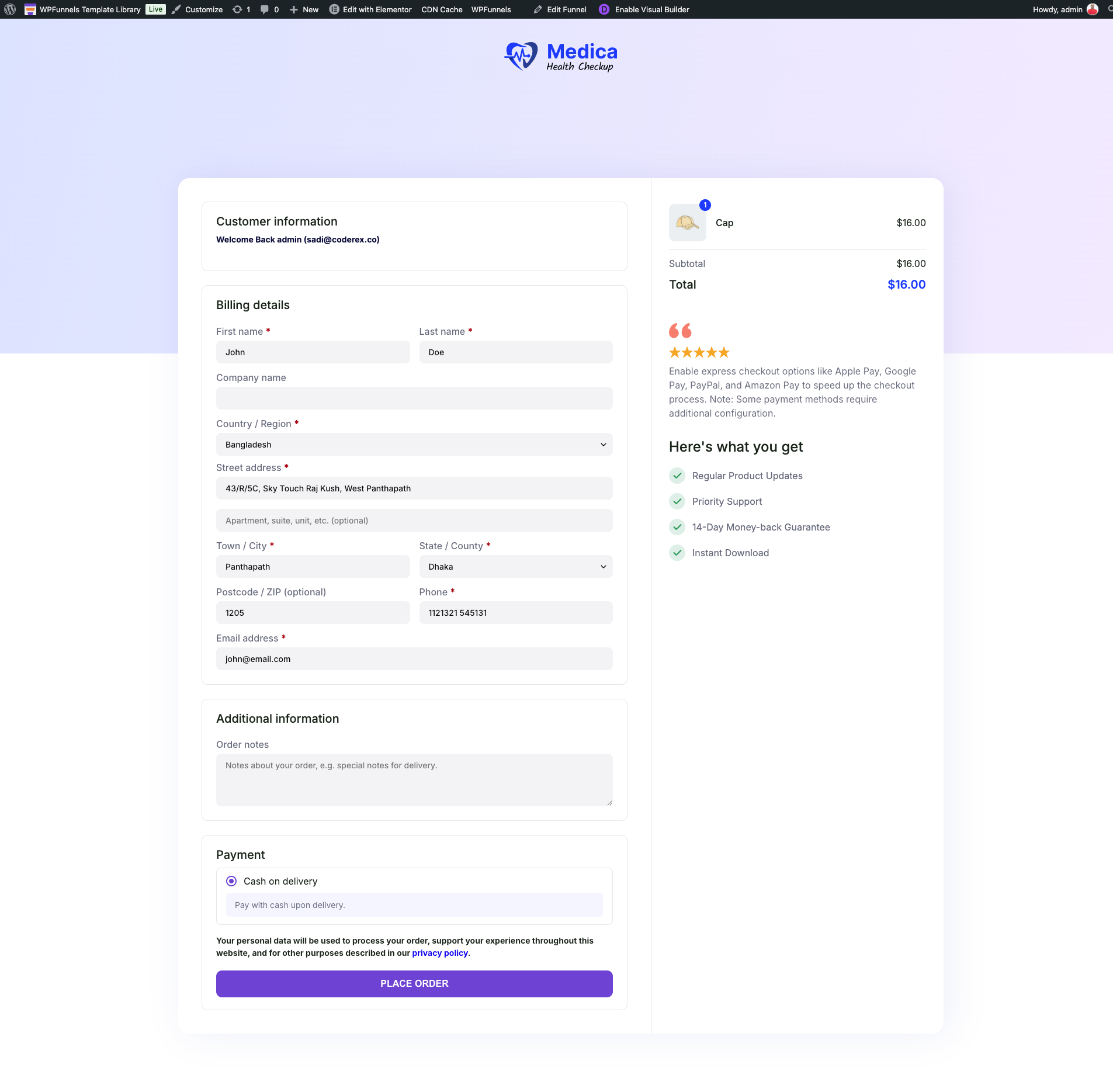The height and width of the screenshot is (1092, 1113).
Task: Click the Cap product thumbnail
Action: [x=688, y=223]
